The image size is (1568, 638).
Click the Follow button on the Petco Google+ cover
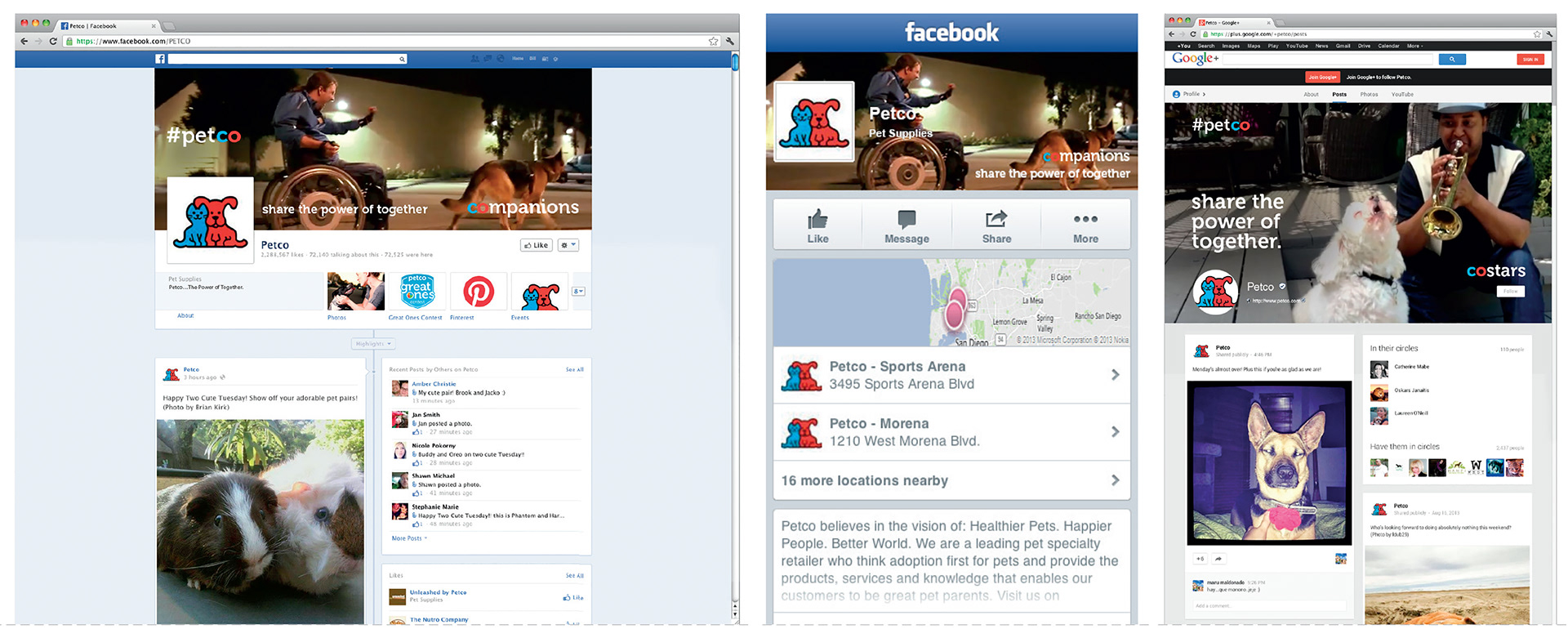pos(1511,291)
